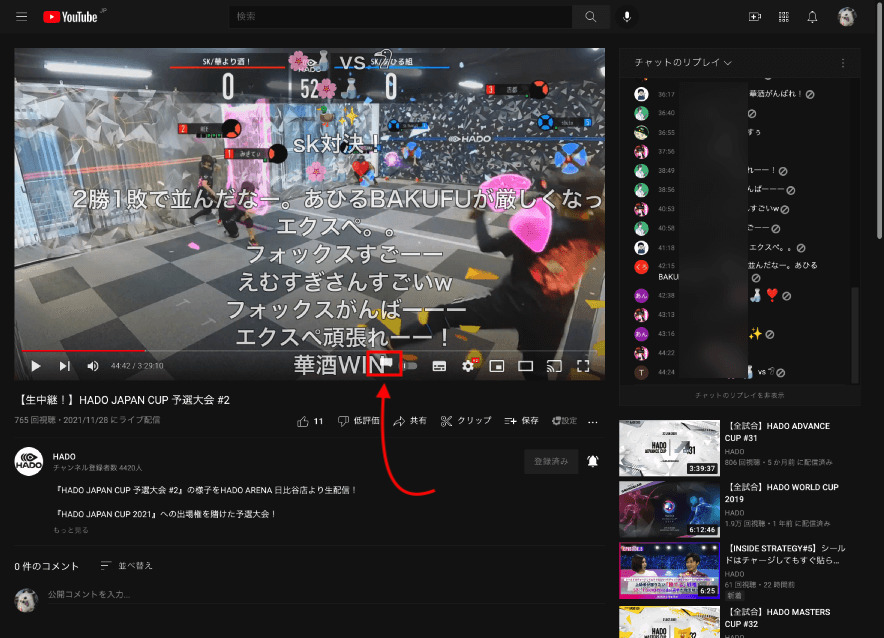Open the チャットのリプレイ dropdown

click(683, 63)
